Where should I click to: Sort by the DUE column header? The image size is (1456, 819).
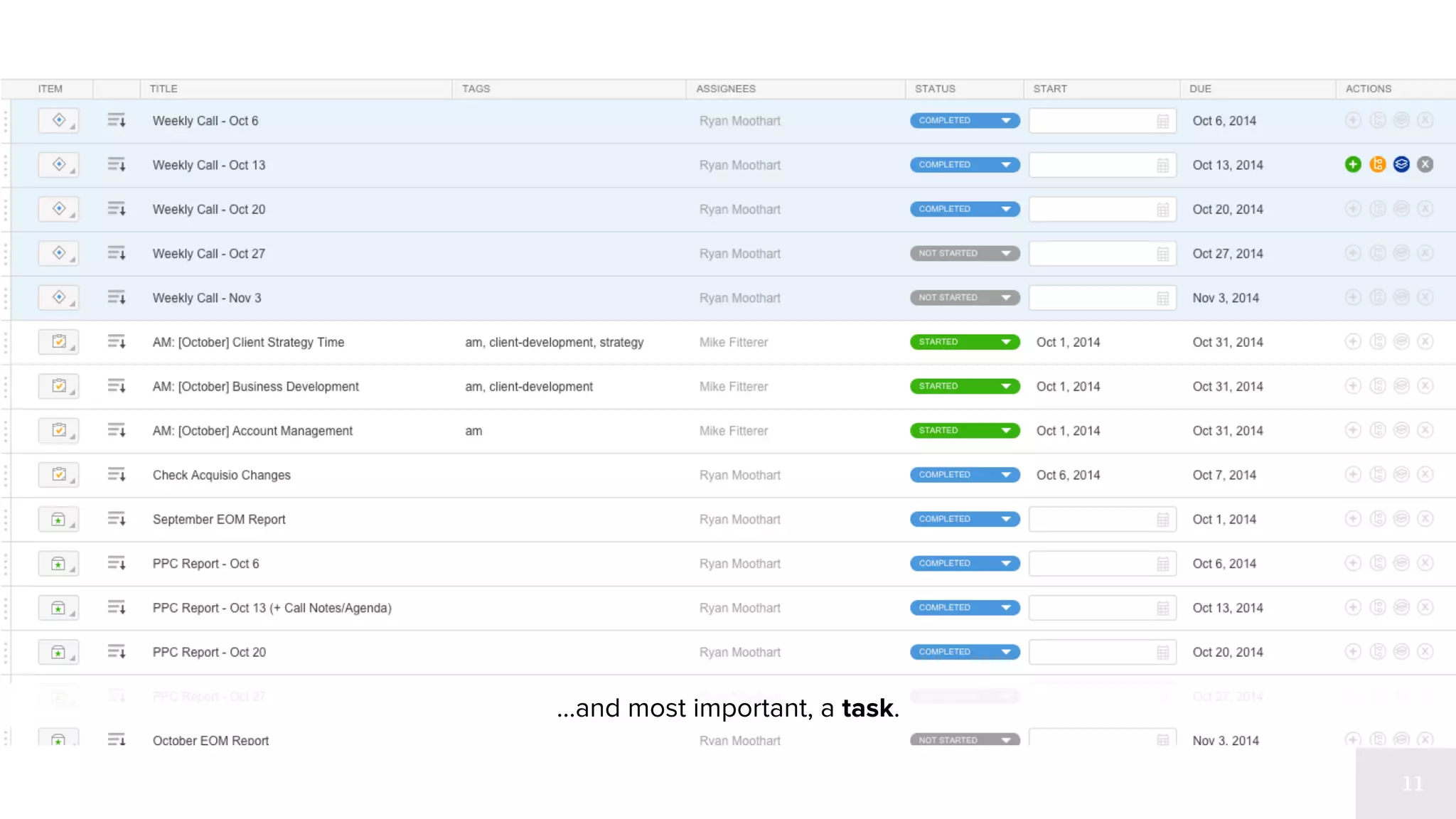(1200, 89)
